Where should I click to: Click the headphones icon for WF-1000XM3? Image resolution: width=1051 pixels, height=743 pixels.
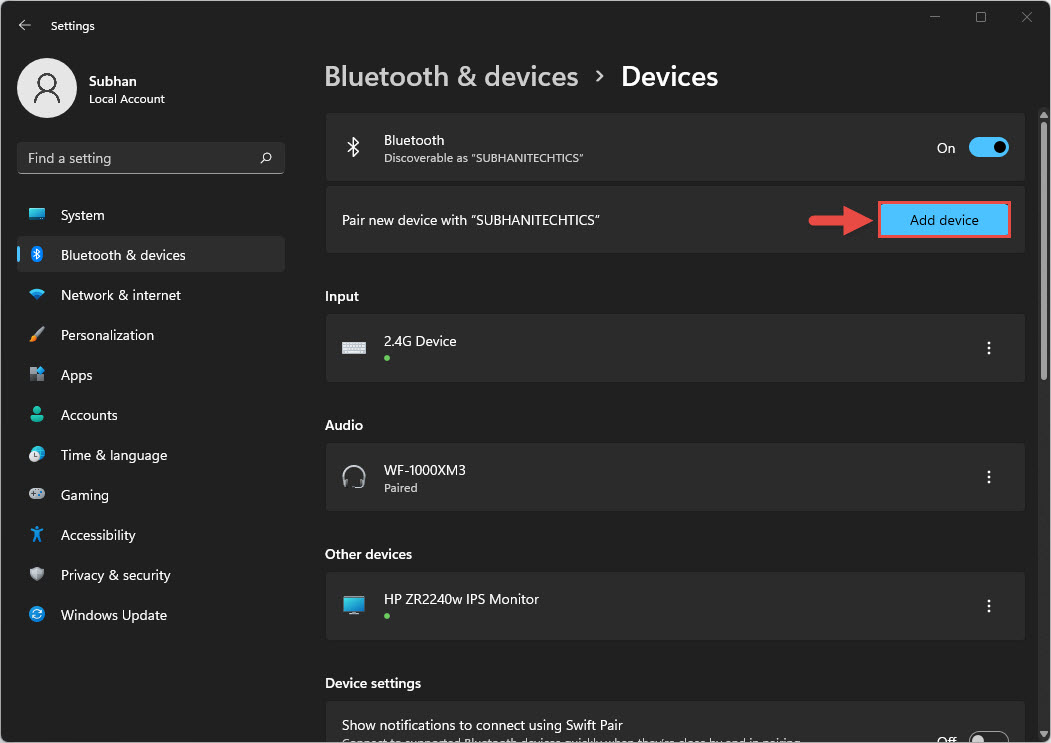(x=354, y=477)
